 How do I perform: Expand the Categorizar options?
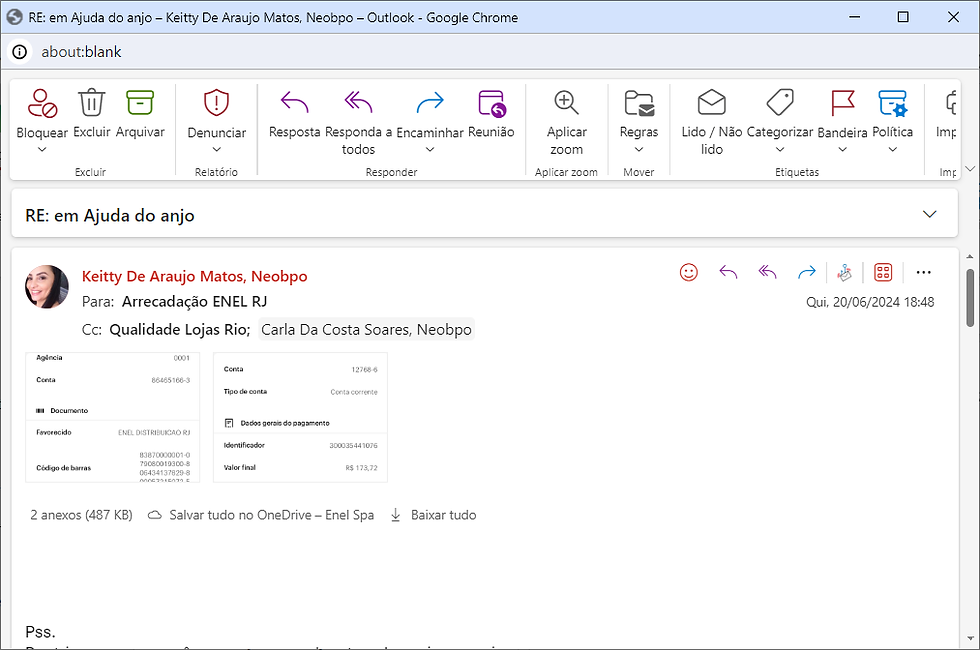(780, 150)
